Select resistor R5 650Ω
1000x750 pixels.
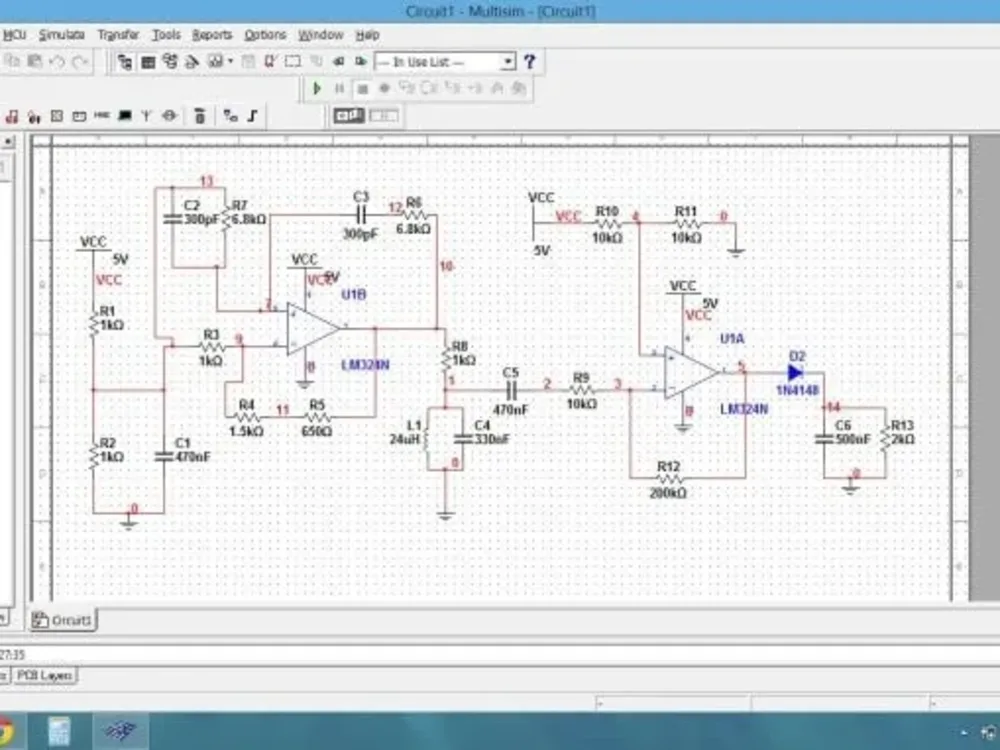click(317, 418)
